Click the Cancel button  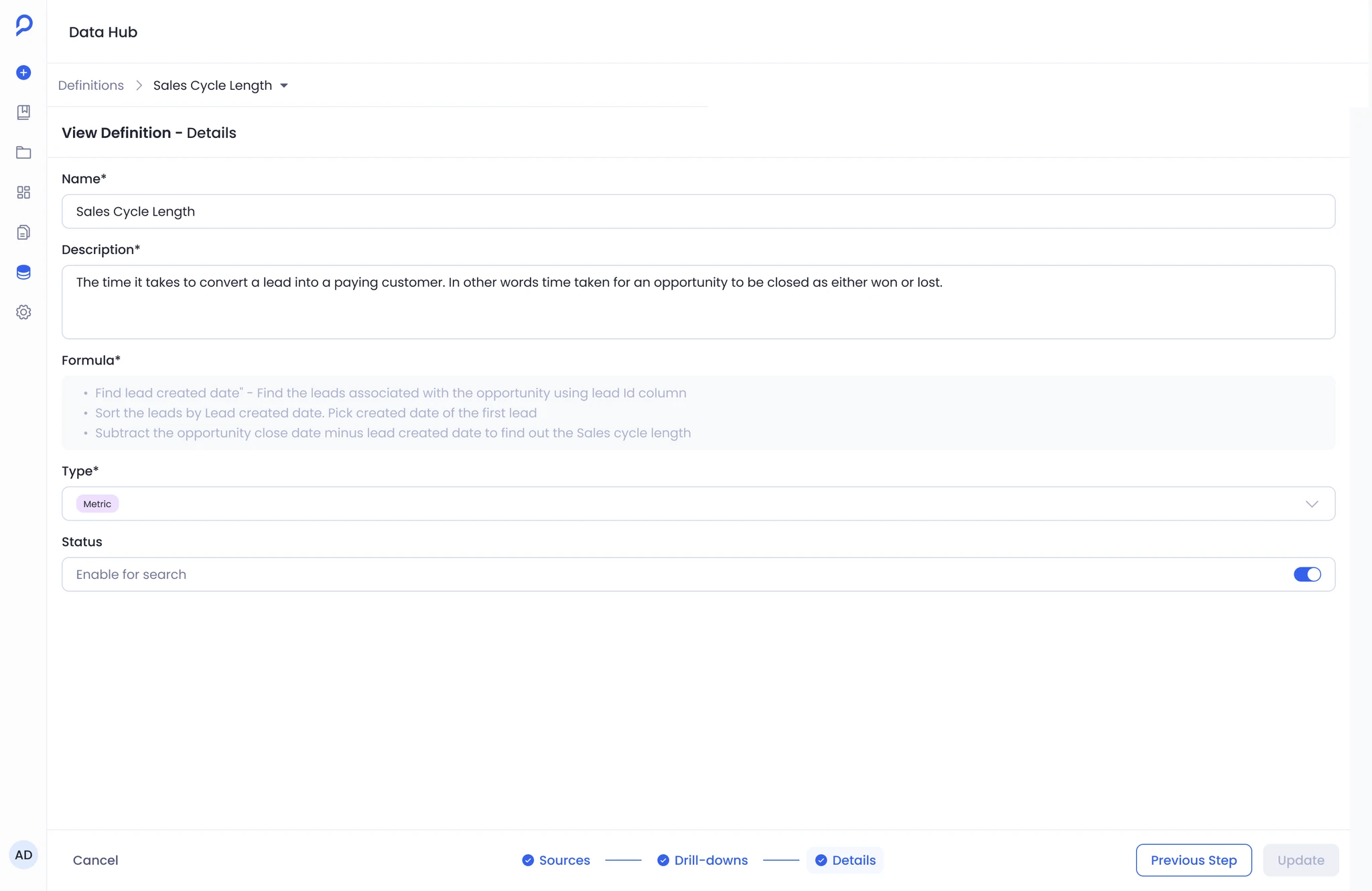(96, 860)
